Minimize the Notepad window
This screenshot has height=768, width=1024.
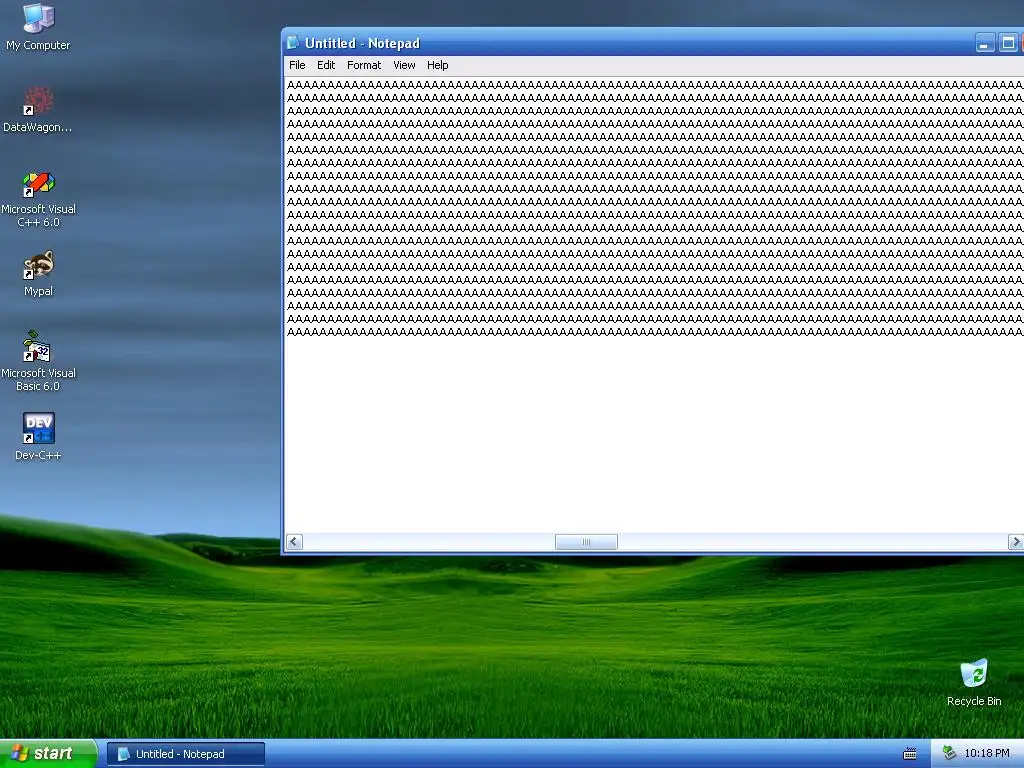(x=985, y=43)
